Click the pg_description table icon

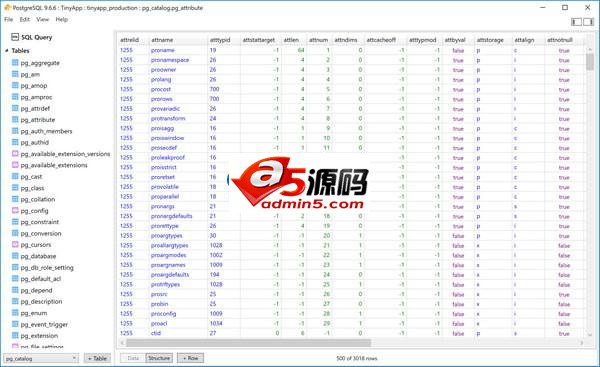(x=15, y=301)
